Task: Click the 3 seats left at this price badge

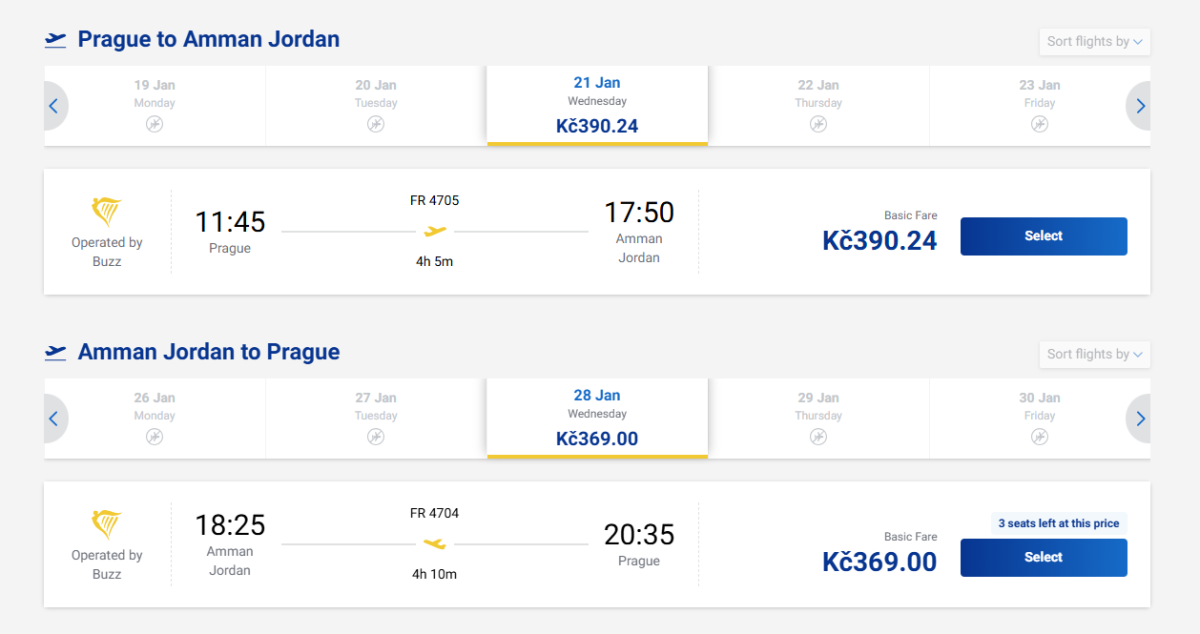Action: [1058, 523]
